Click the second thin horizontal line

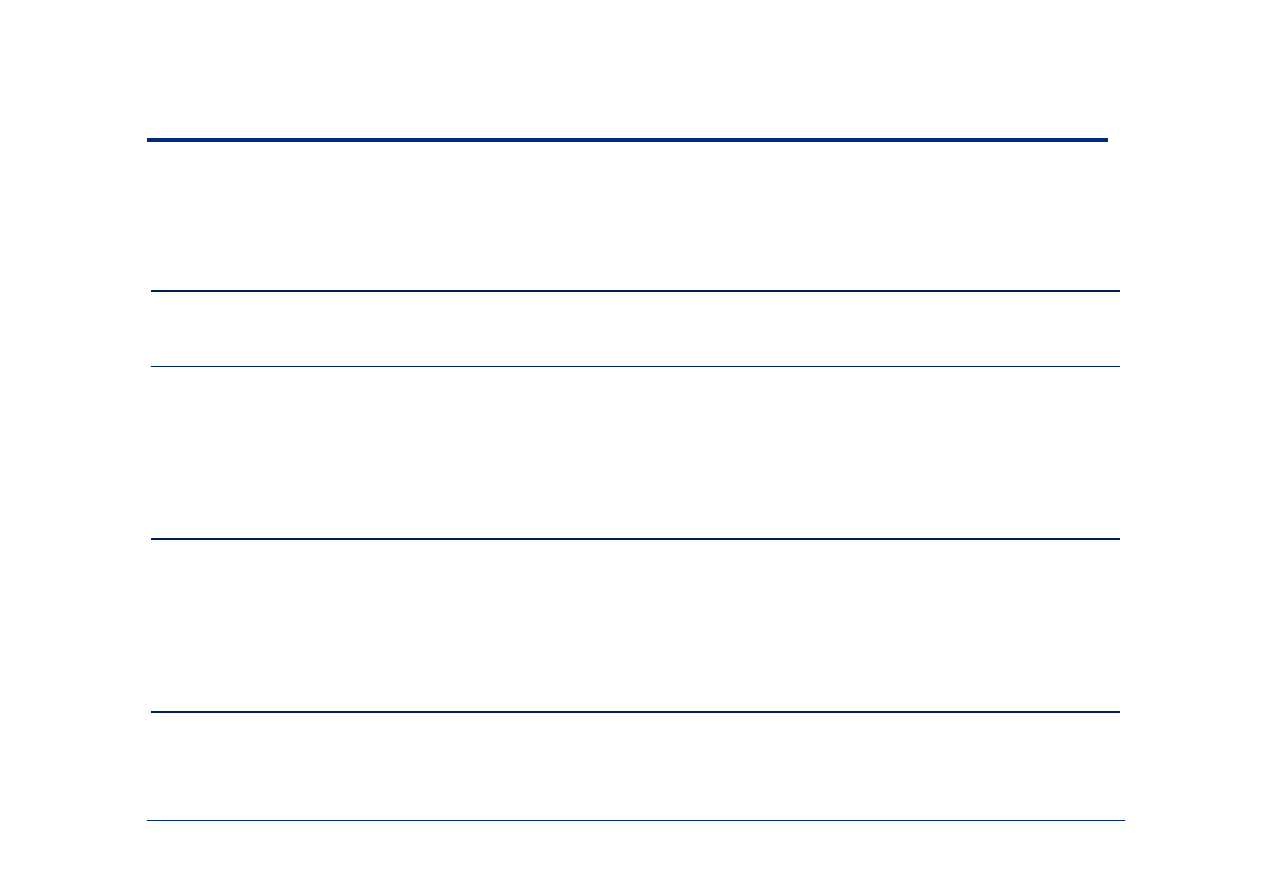pyautogui.click(x=635, y=367)
